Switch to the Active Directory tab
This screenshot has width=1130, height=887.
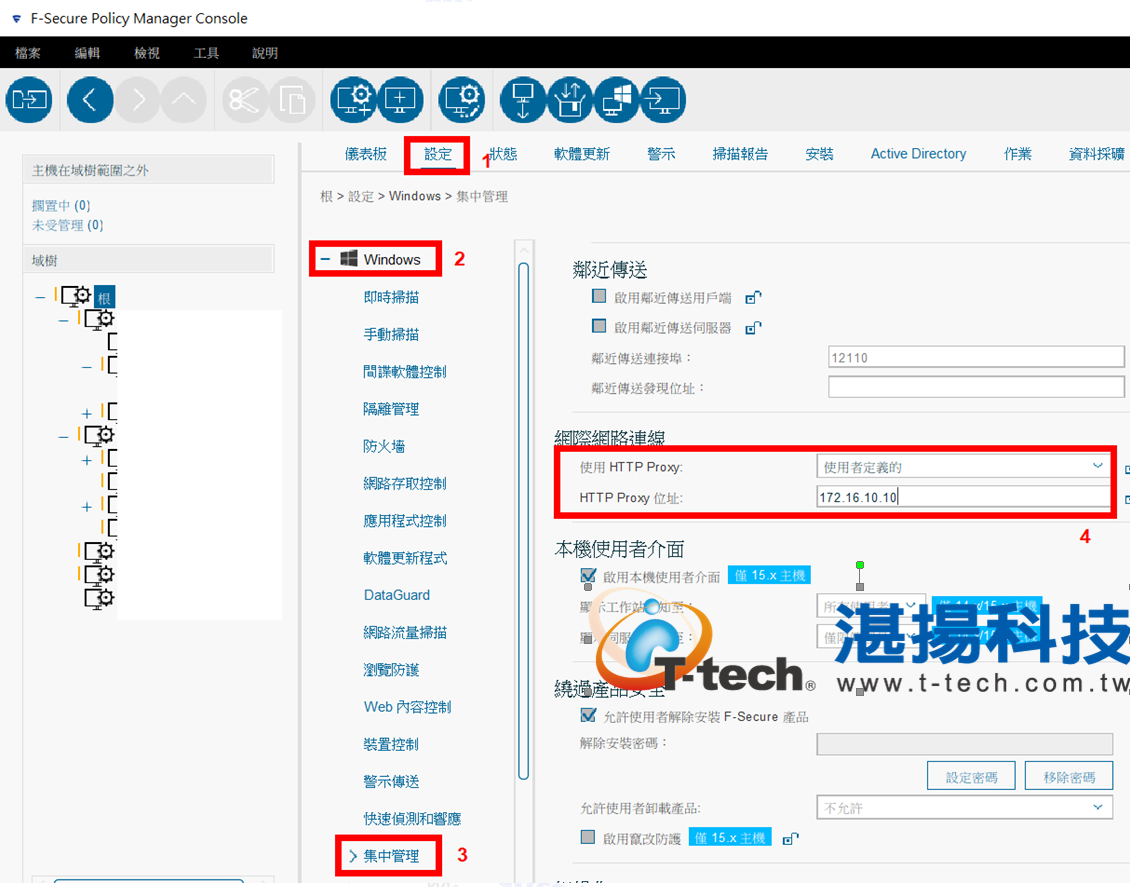click(x=918, y=153)
